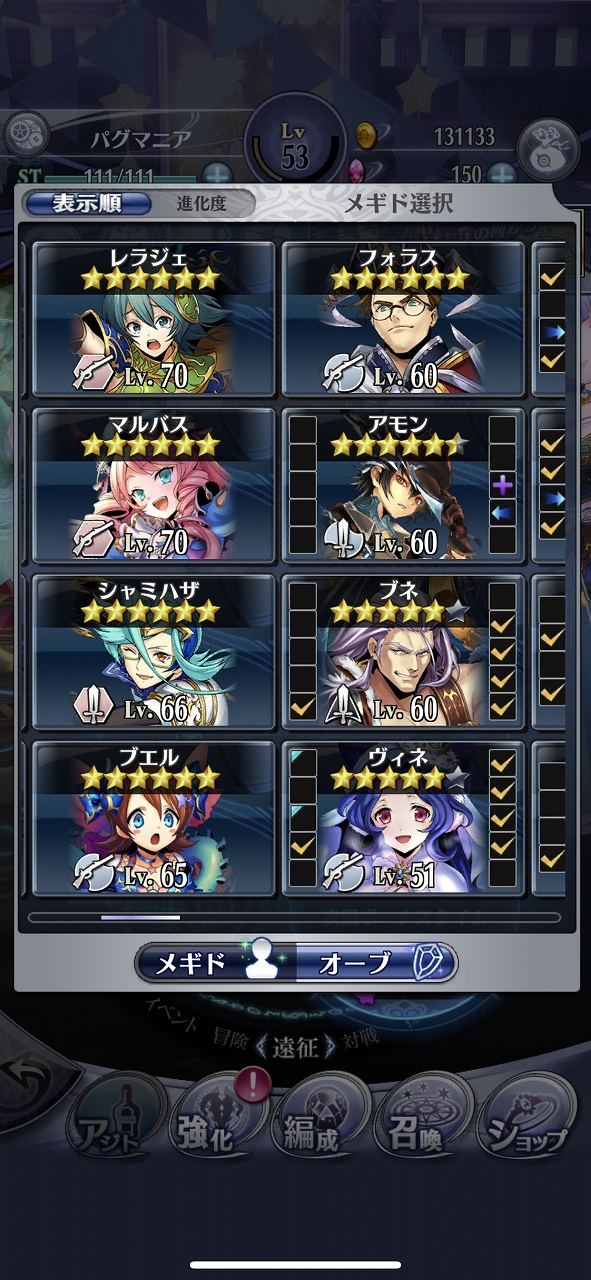Viewport: 591px width, 1280px height.
Task: Open the 表示順 sort order selector
Action: point(86,203)
